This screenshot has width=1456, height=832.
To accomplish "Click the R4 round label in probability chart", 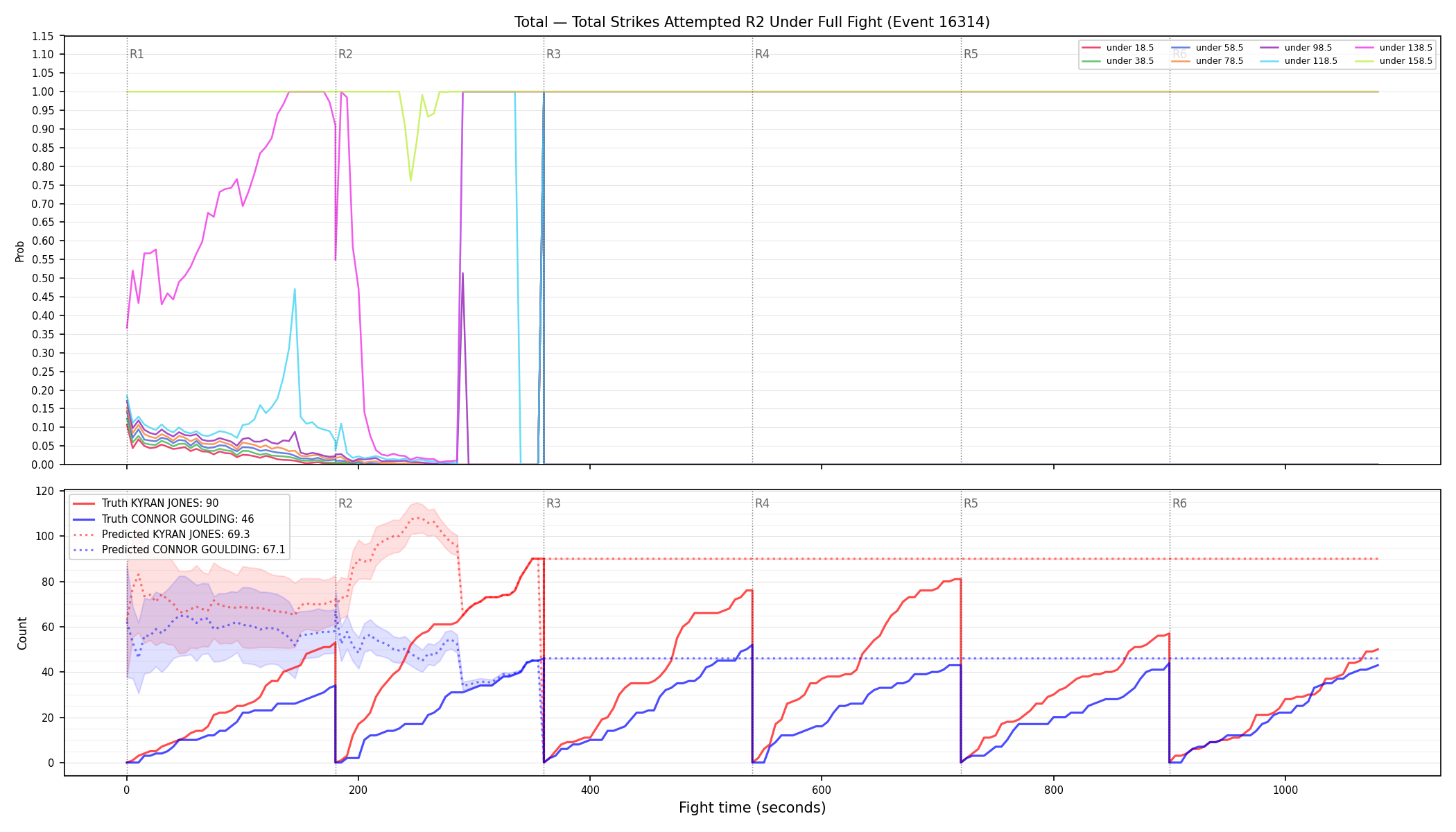I will 762,54.
